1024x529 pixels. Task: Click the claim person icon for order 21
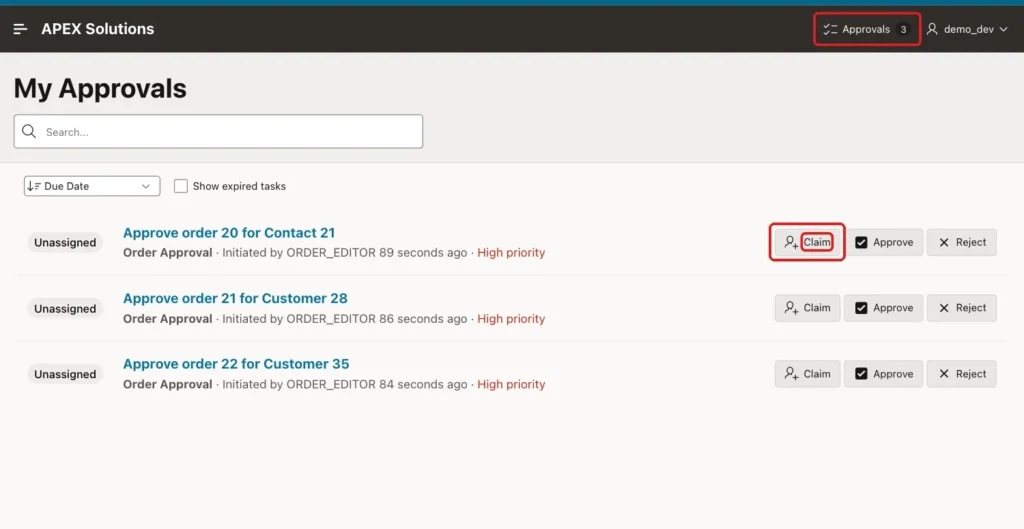[x=791, y=308]
